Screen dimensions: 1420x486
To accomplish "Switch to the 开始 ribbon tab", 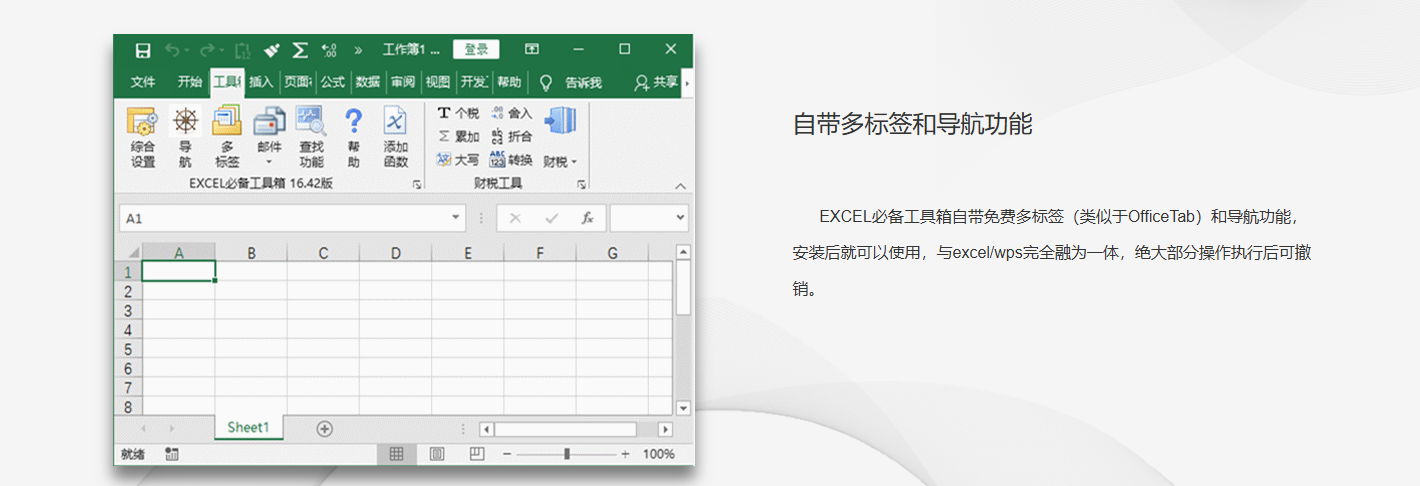I will tap(189, 82).
